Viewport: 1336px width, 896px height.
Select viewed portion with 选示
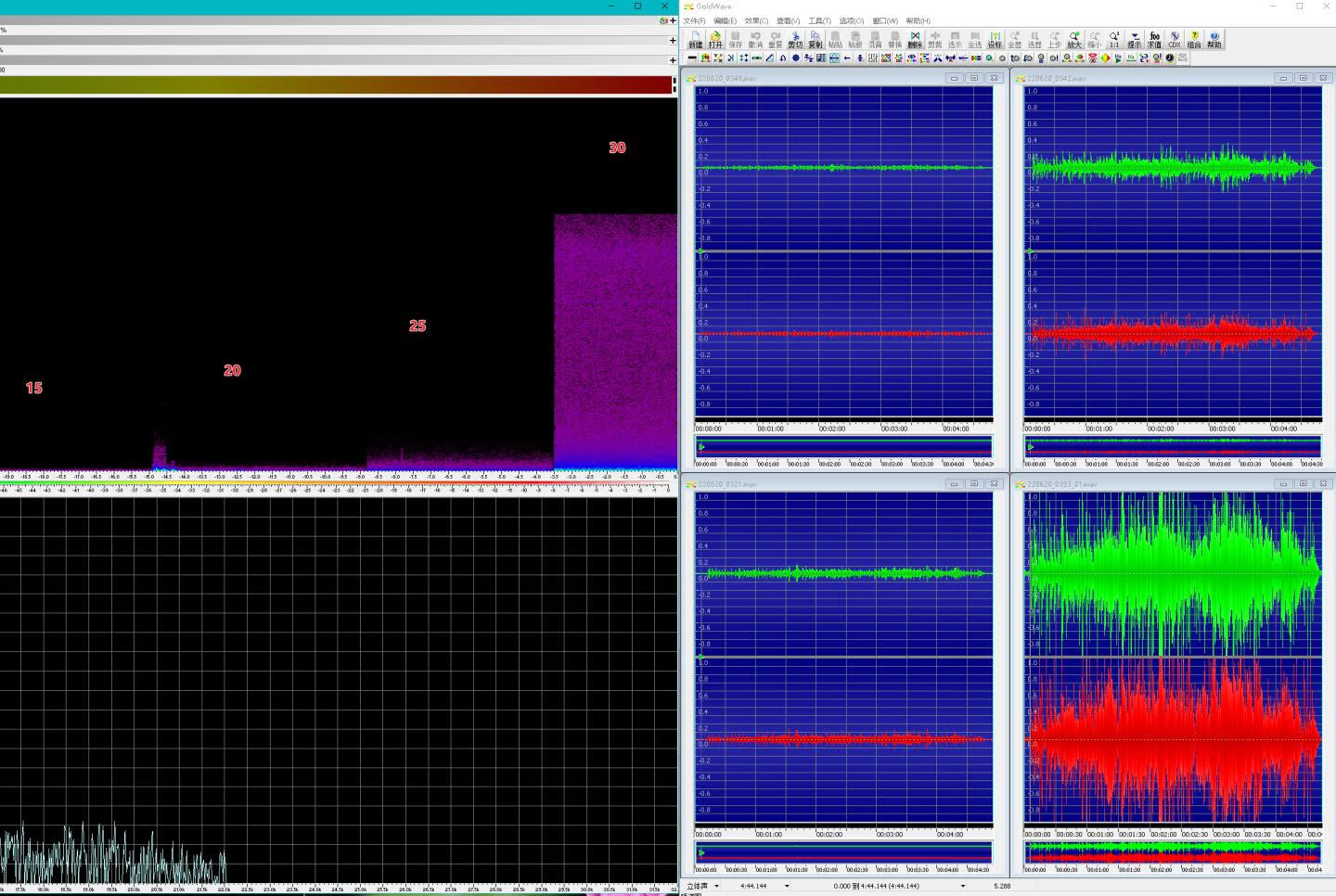(x=955, y=40)
